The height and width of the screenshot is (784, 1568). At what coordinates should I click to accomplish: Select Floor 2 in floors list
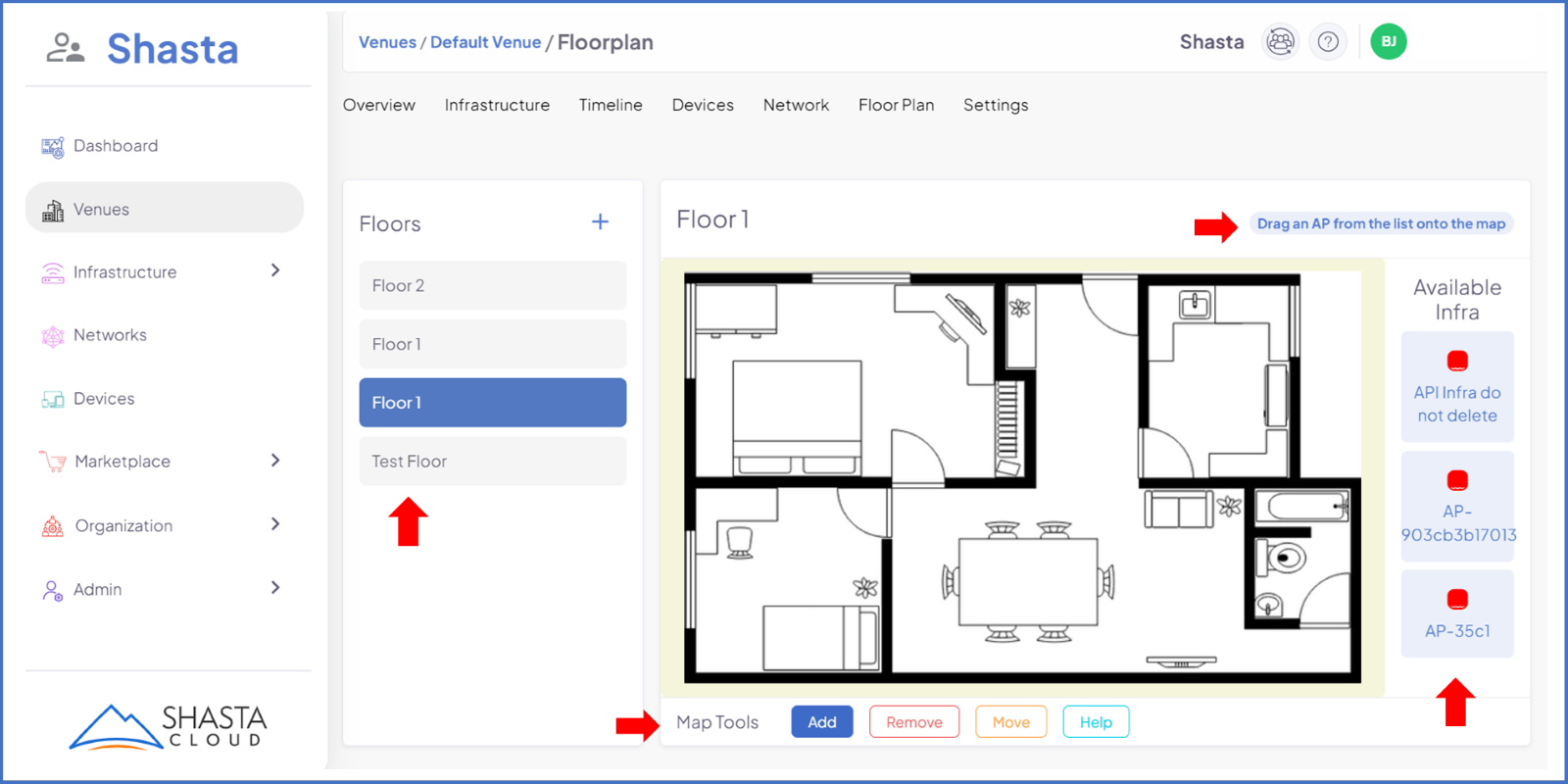pyautogui.click(x=493, y=285)
